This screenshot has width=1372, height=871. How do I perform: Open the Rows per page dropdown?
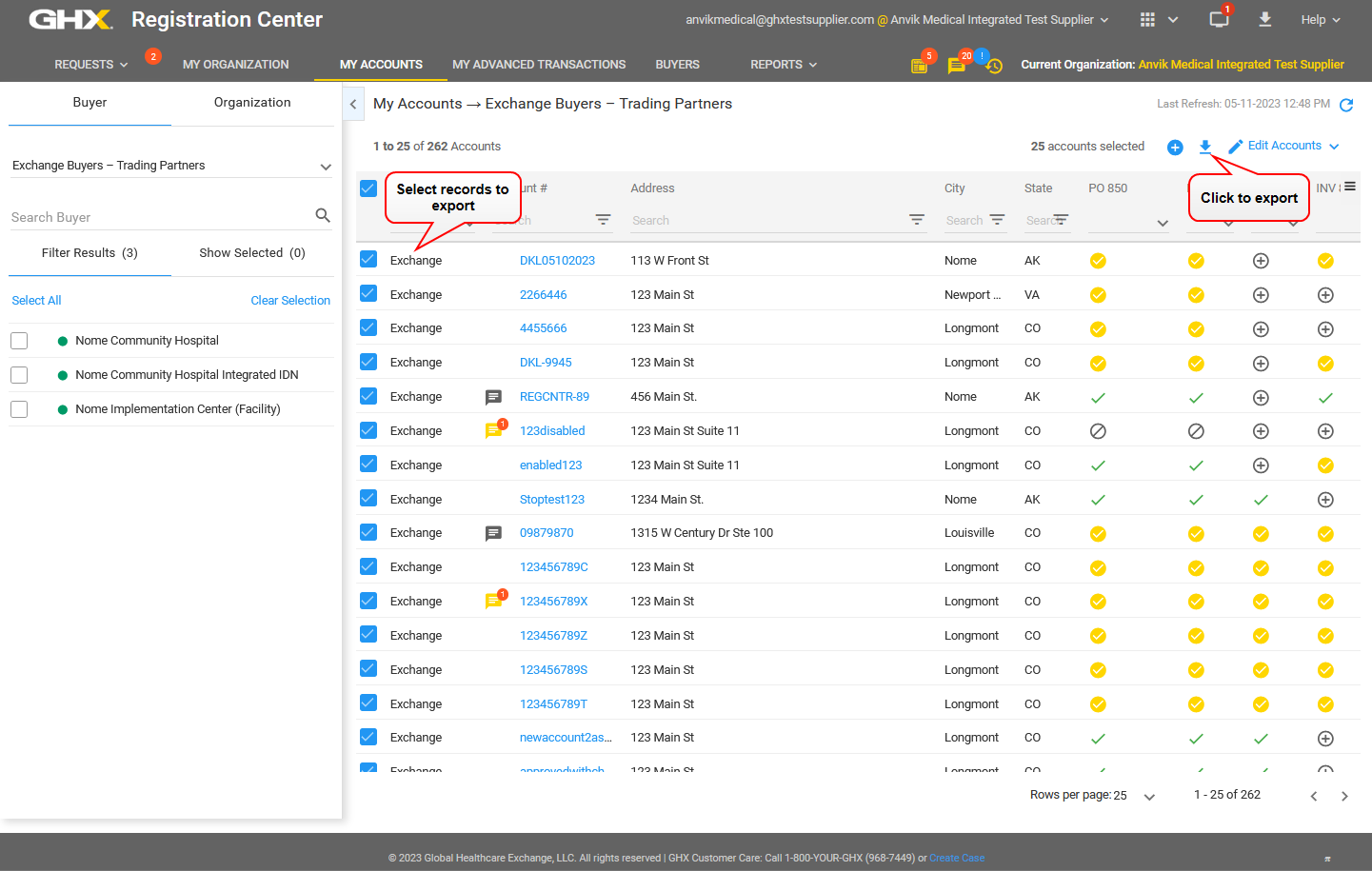(x=1148, y=796)
